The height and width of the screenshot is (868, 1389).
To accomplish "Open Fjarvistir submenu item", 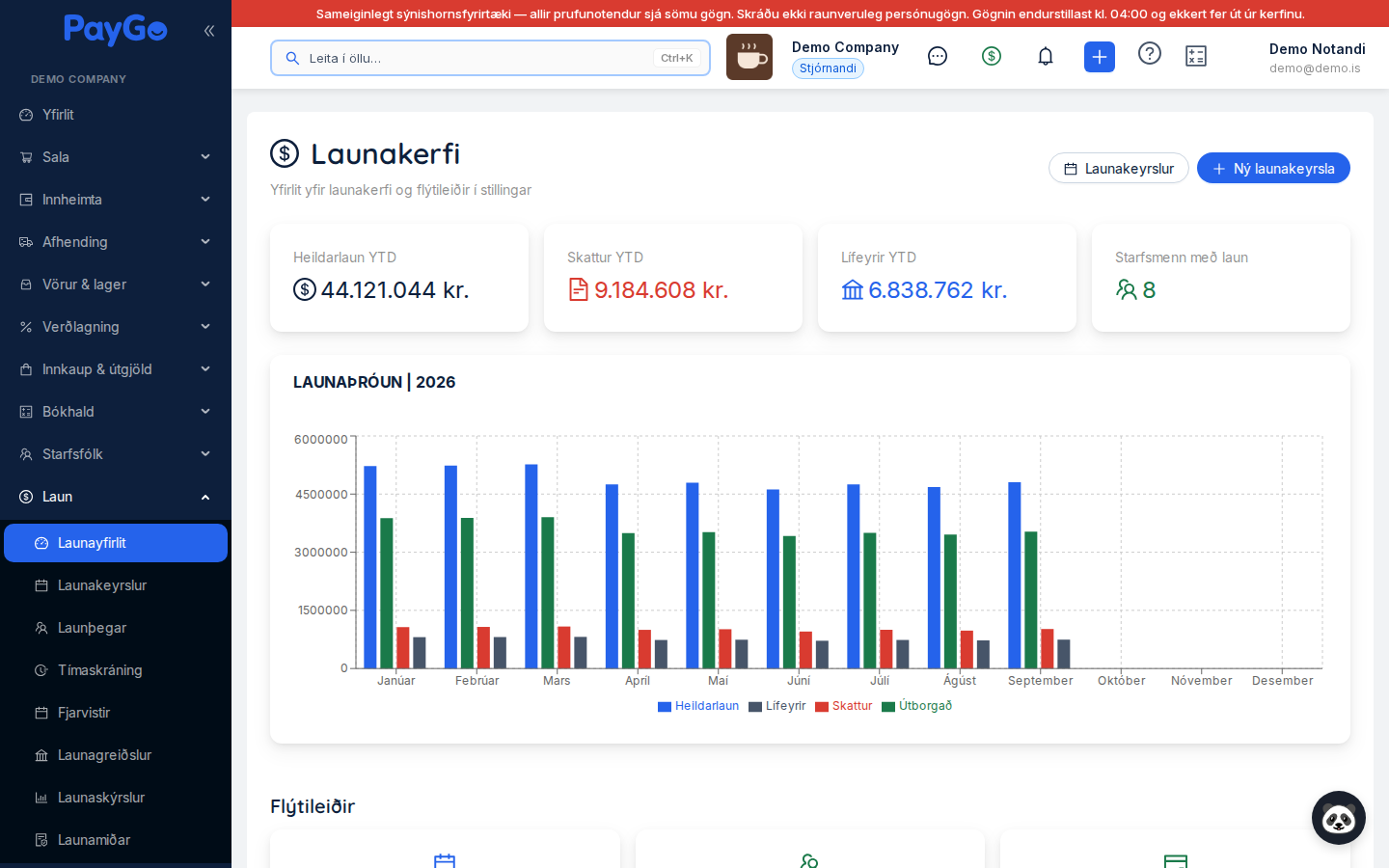I will (116, 713).
